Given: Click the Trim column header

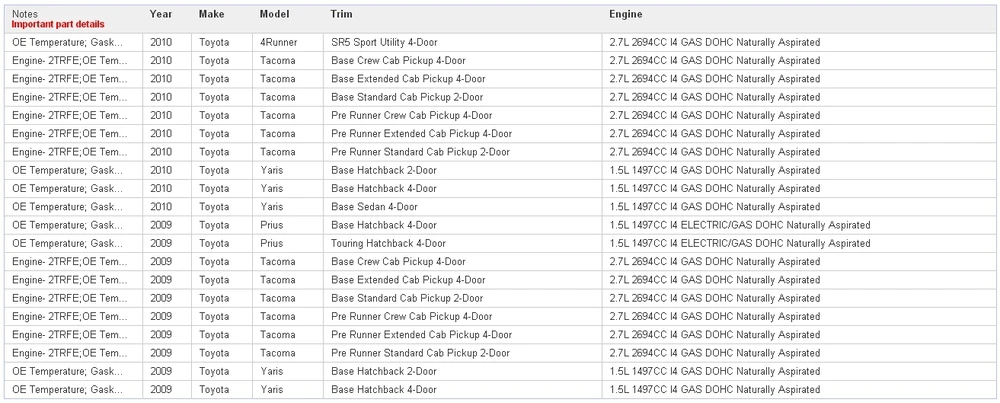Looking at the screenshot, I should pyautogui.click(x=341, y=14).
